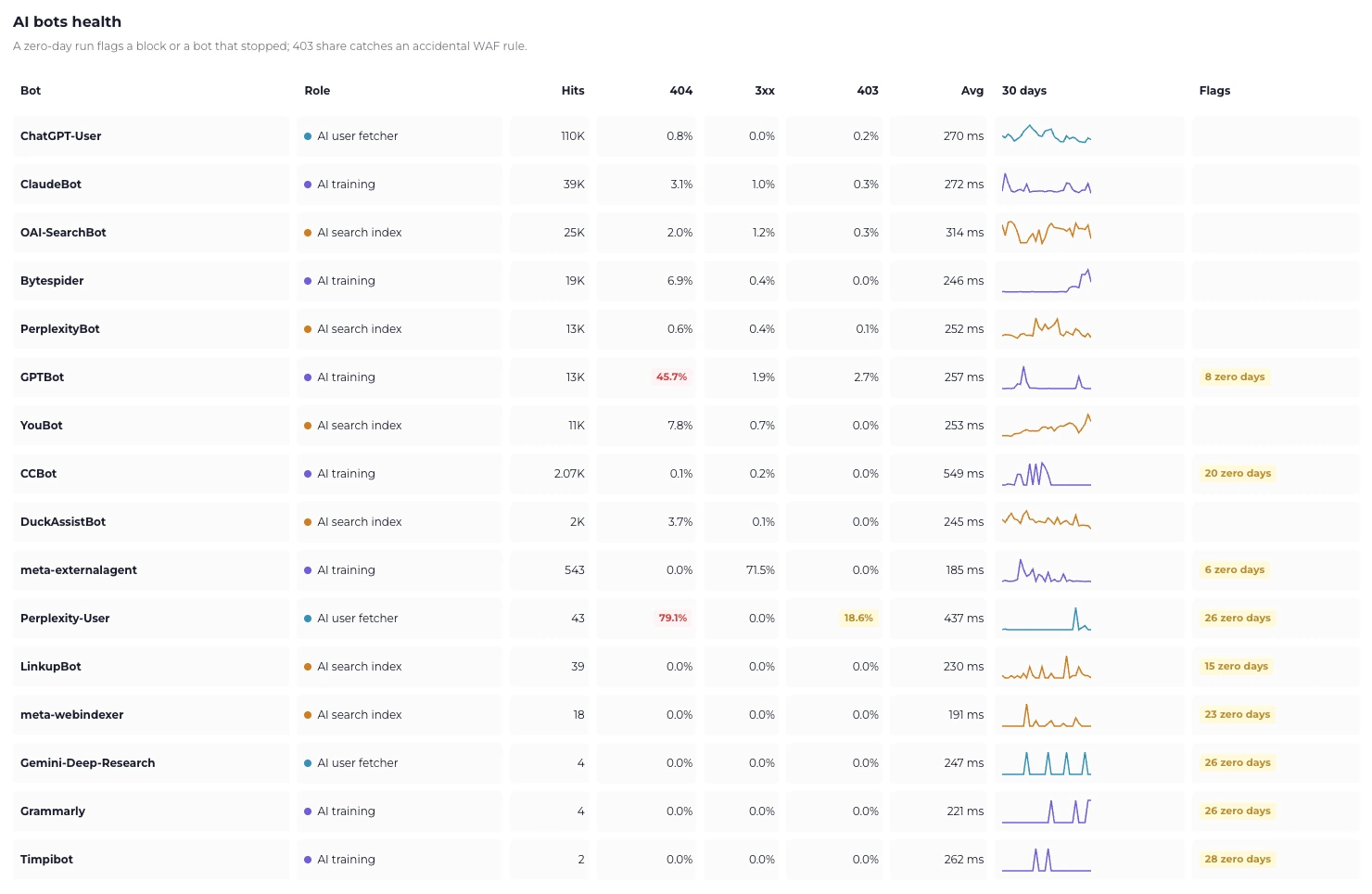Select the ClaudeBot row name
The width and height of the screenshot is (1372, 894).
coord(51,185)
